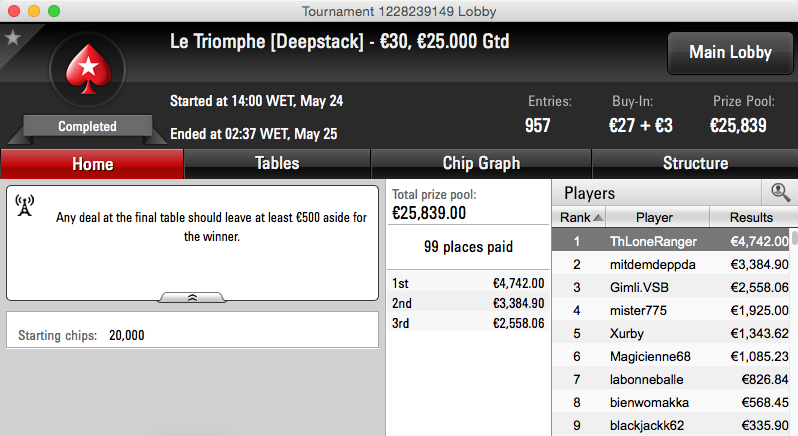Viewport: 798px width, 436px height.
Task: Return to the Main Lobby
Action: (x=730, y=52)
